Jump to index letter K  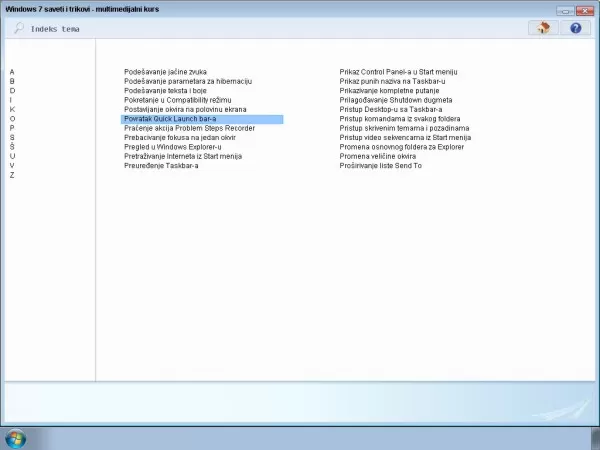12,109
